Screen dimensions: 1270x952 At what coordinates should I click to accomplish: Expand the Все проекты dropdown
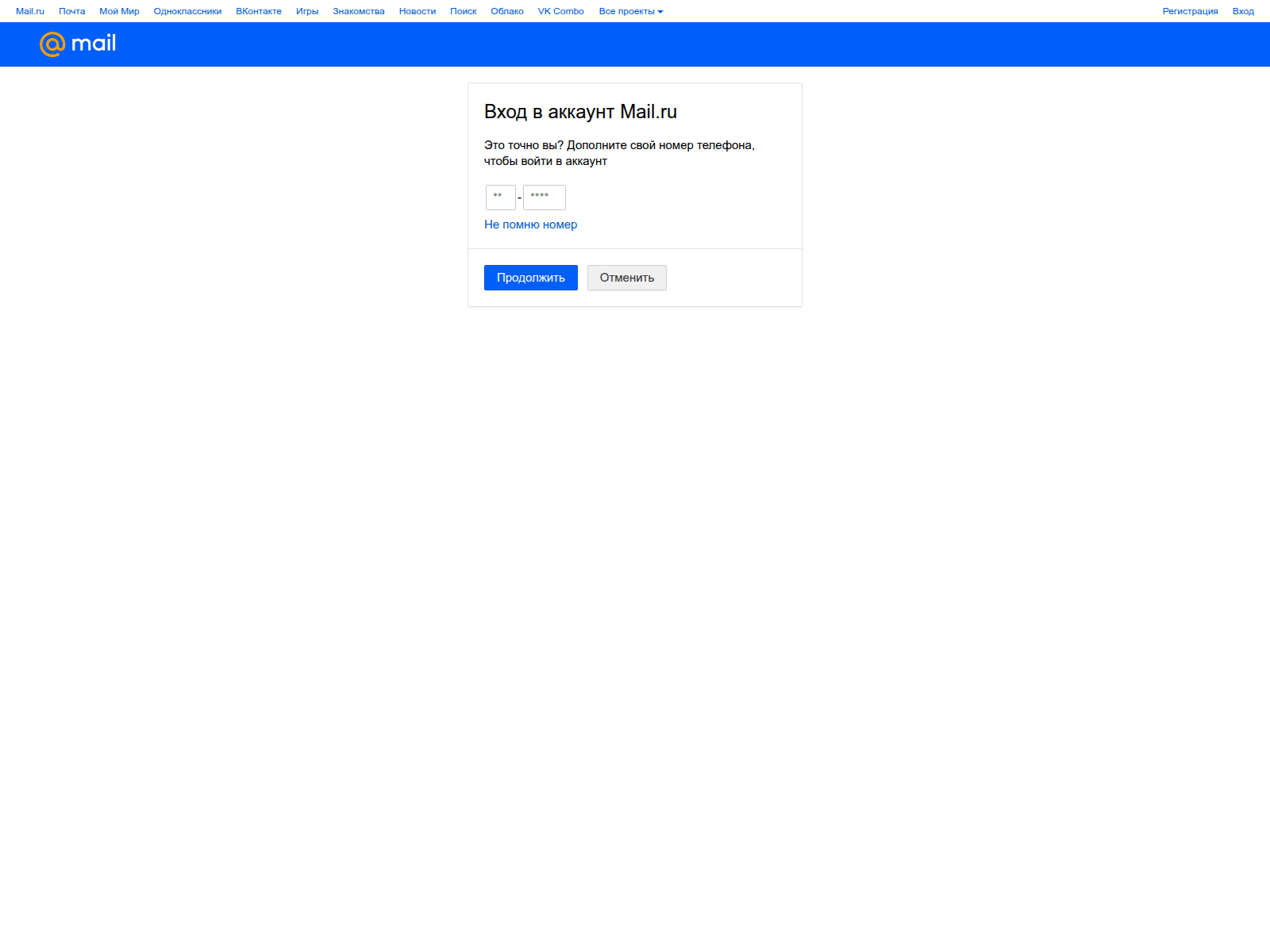point(631,11)
